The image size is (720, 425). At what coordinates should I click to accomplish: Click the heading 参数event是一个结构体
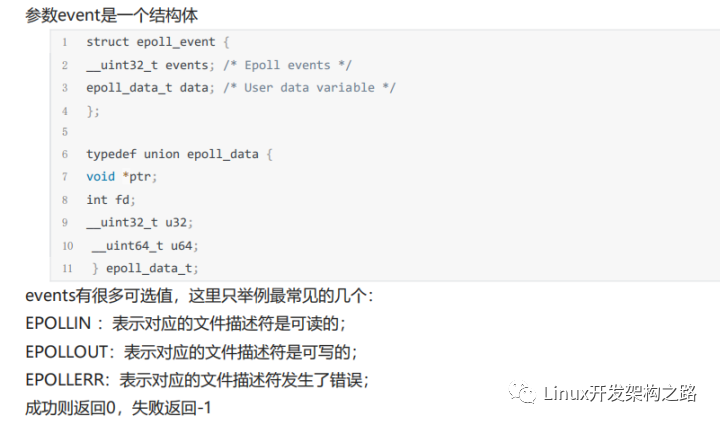coord(112,15)
